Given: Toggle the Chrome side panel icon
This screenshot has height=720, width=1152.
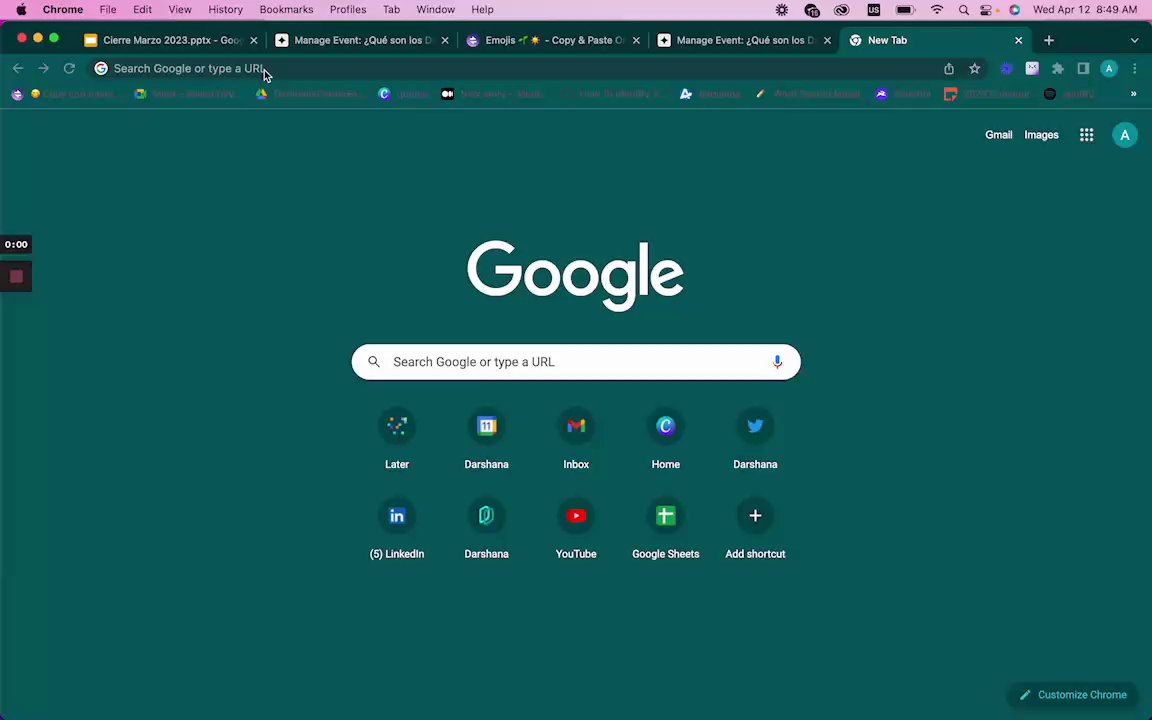Looking at the screenshot, I should (1083, 68).
